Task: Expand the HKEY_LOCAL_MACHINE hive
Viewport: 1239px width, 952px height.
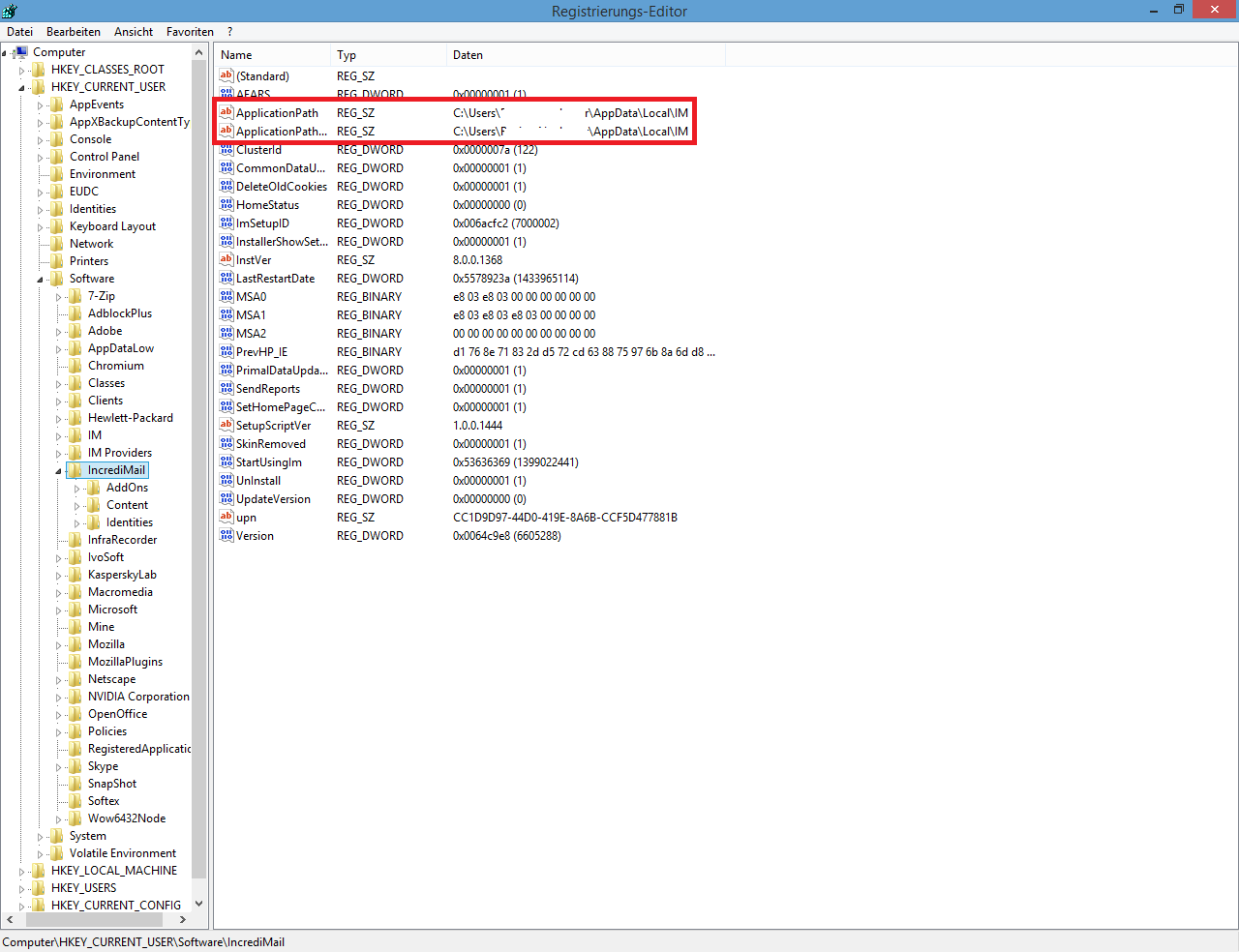Action: [x=21, y=872]
